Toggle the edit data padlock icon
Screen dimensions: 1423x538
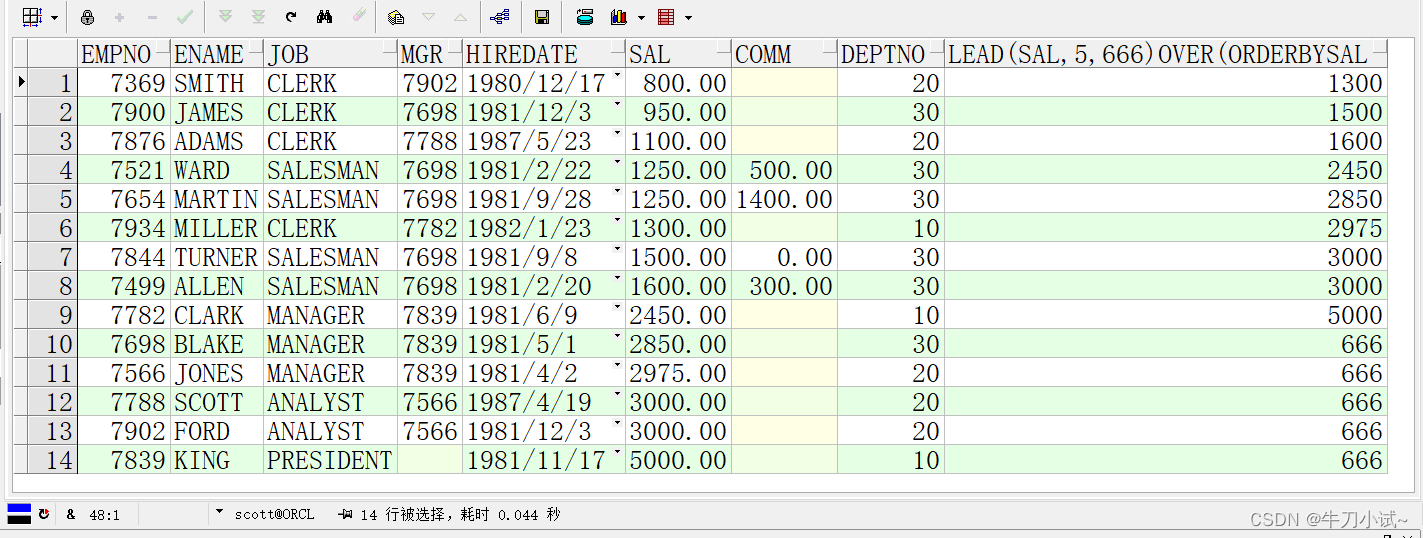tap(87, 17)
